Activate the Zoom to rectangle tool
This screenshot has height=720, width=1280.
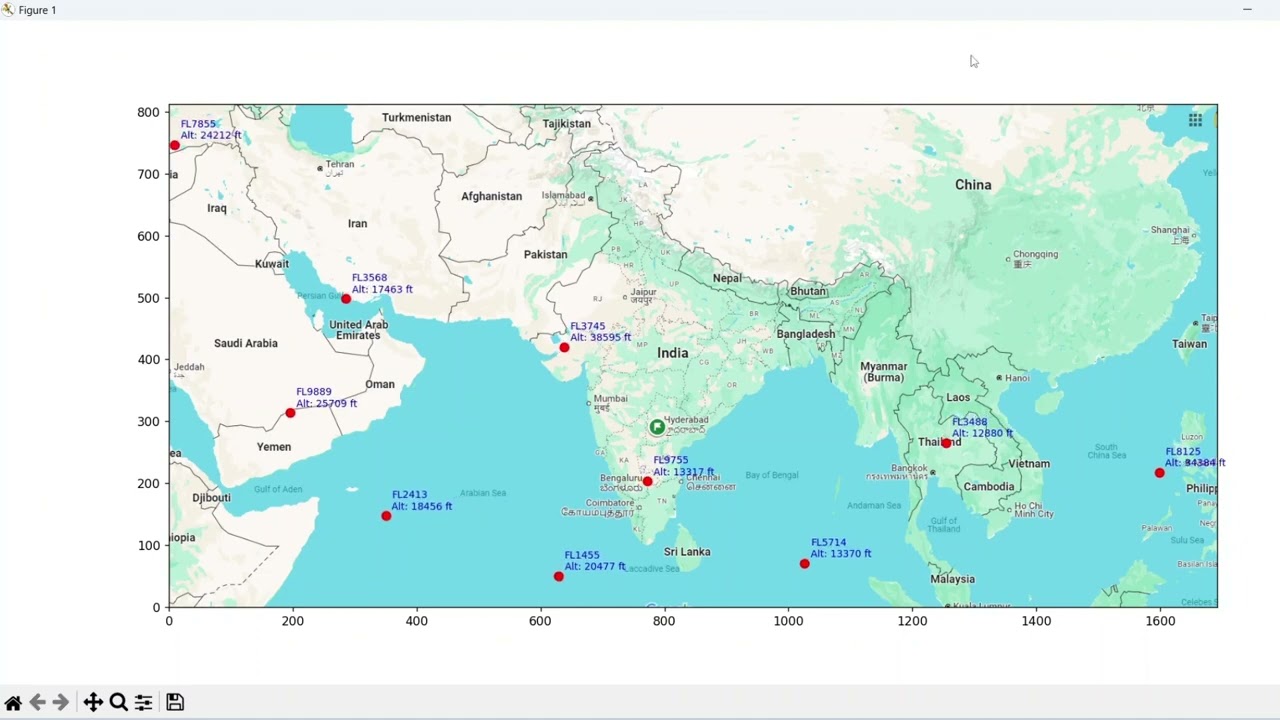118,702
